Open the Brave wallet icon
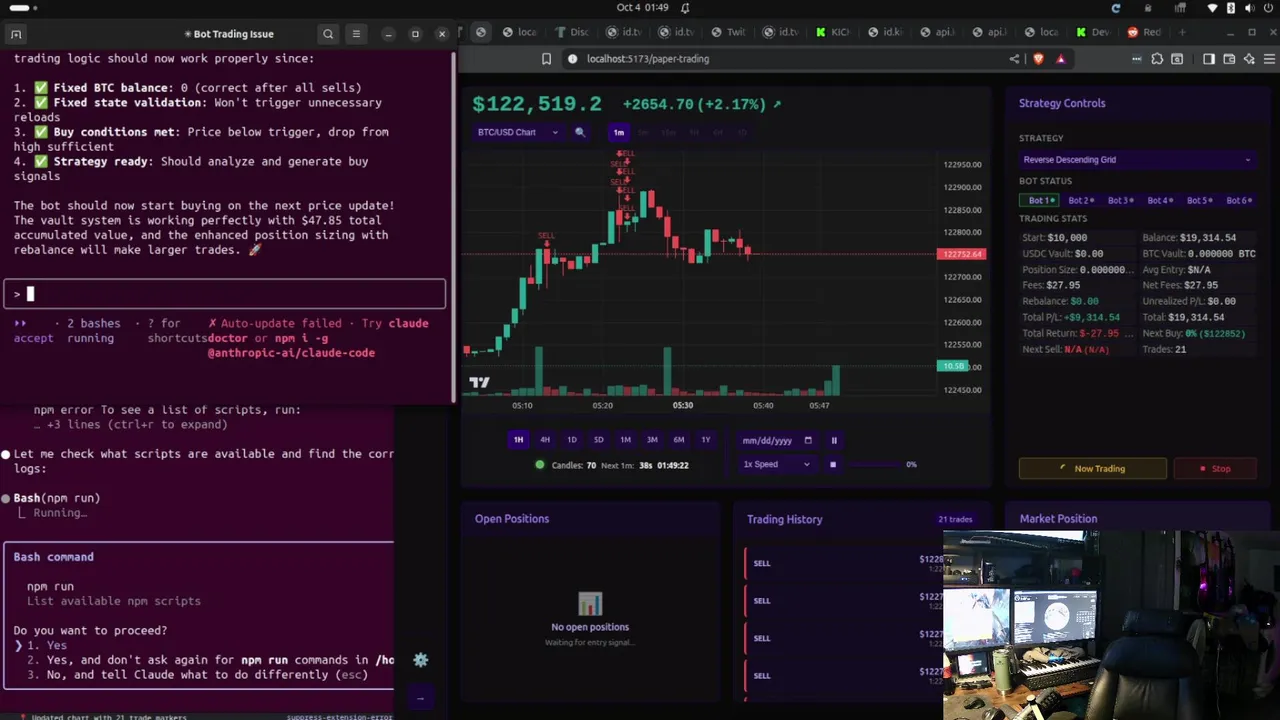The height and width of the screenshot is (720, 1280). (x=1229, y=59)
